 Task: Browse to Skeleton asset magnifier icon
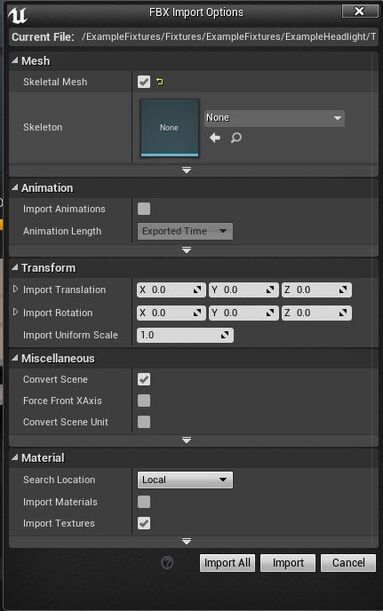click(x=236, y=138)
